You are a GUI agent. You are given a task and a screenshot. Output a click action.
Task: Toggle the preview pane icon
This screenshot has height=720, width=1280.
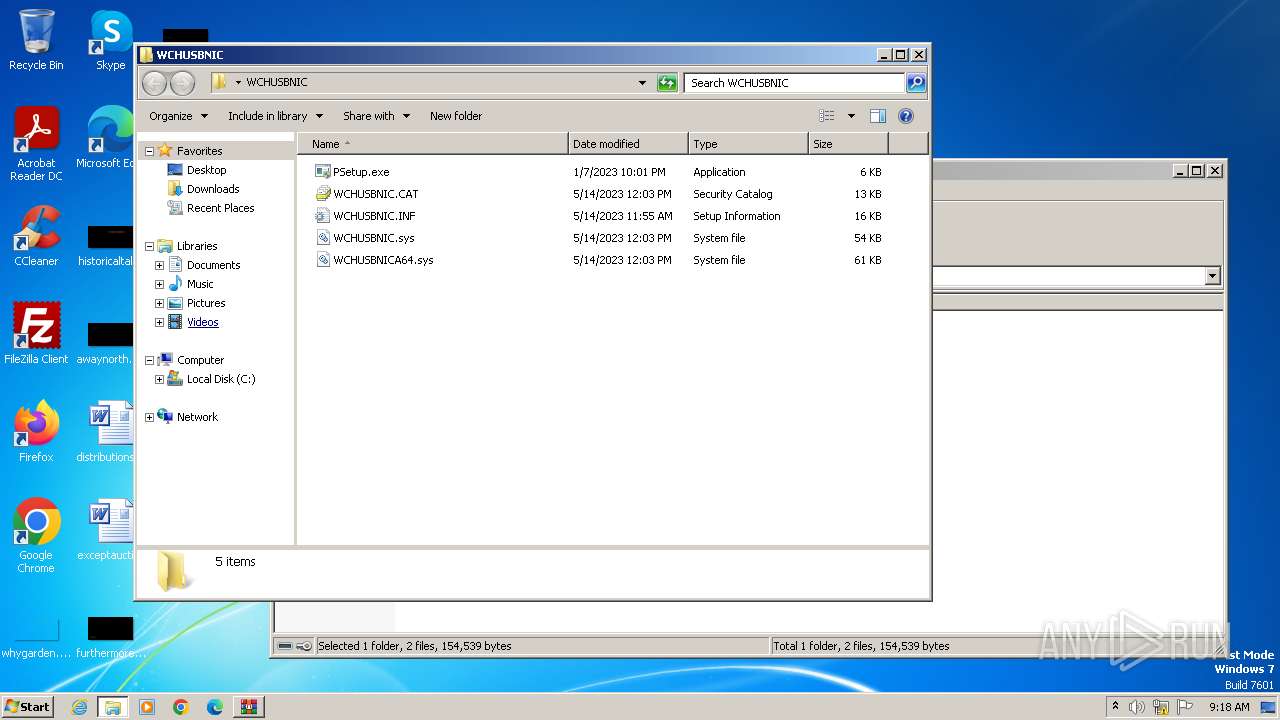[x=878, y=116]
